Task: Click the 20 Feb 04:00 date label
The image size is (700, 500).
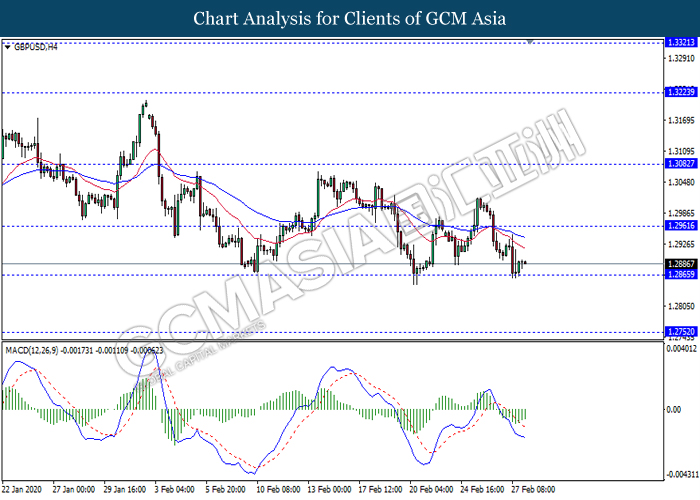Action: tap(431, 489)
